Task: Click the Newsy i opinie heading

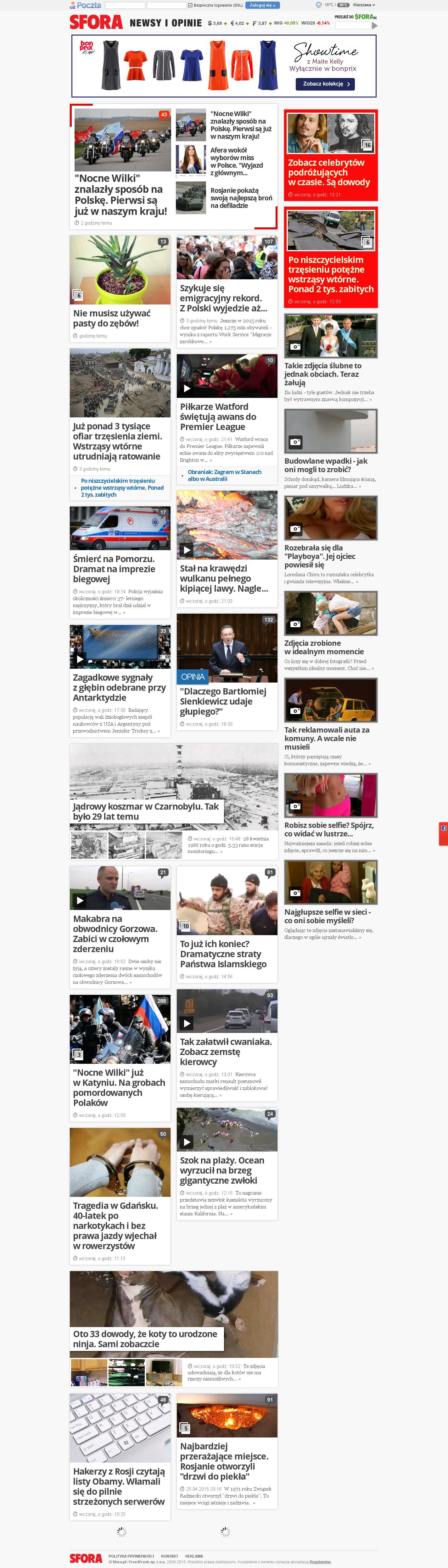Action: [165, 23]
